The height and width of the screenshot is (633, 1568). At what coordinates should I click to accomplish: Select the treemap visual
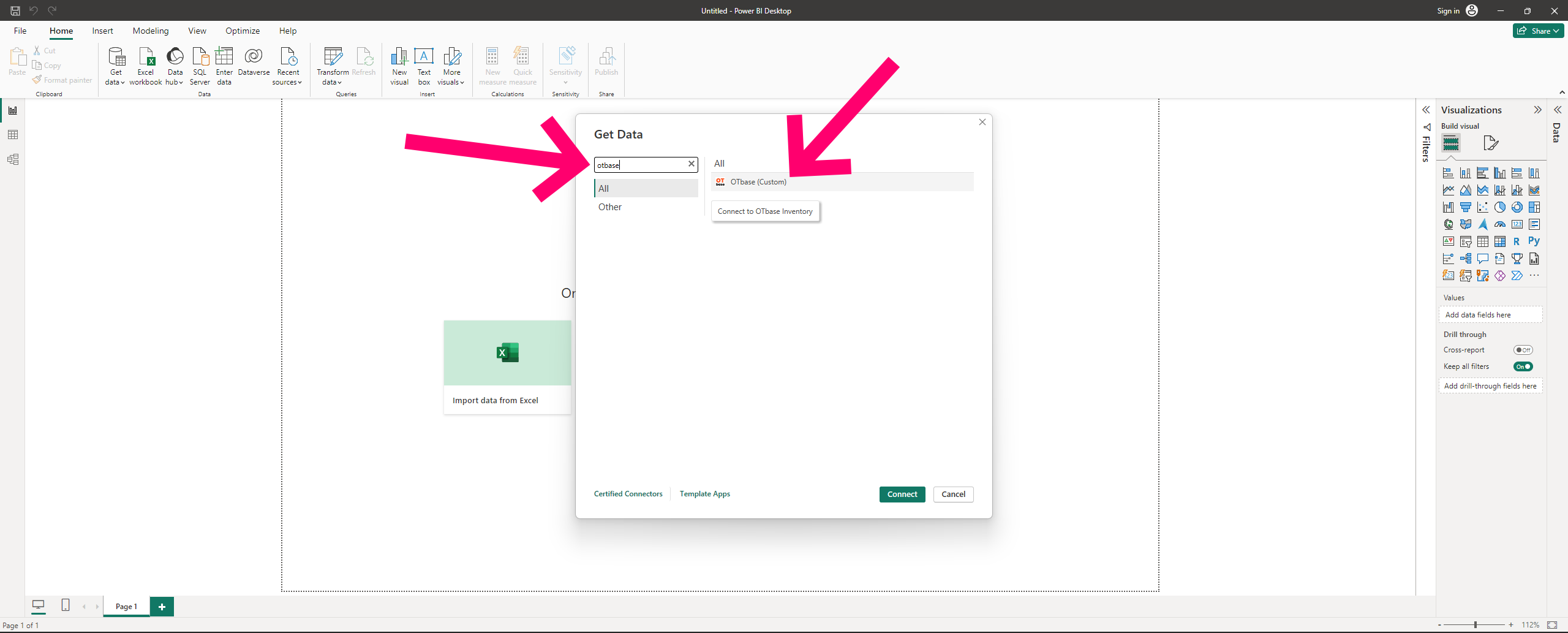click(x=1534, y=207)
